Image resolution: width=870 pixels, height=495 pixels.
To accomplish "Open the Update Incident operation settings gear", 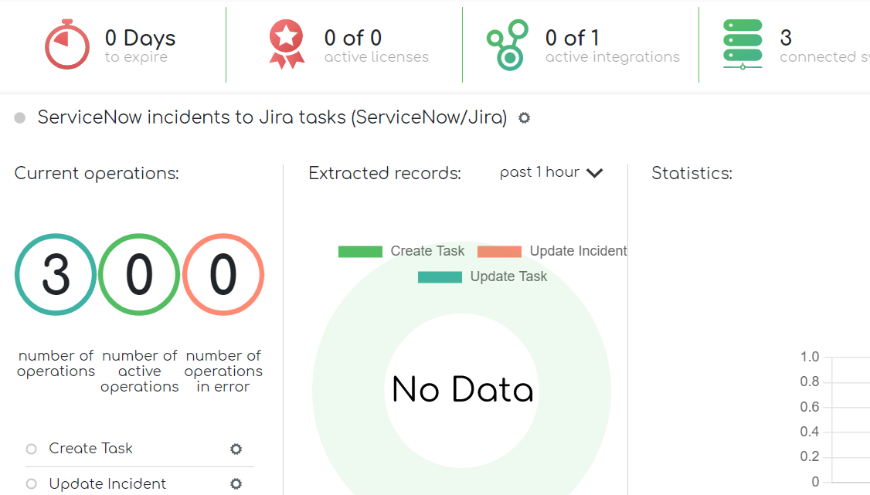I will tap(236, 484).
